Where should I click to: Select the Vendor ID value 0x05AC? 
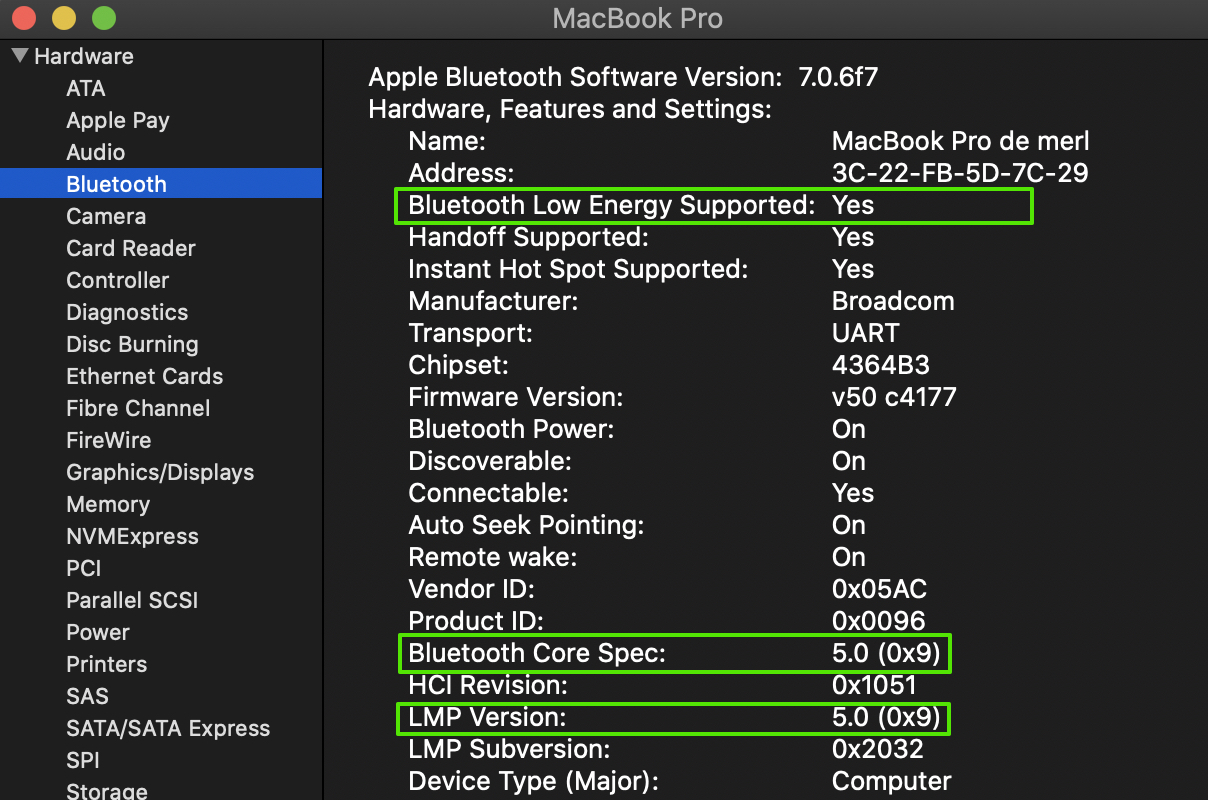click(x=880, y=589)
